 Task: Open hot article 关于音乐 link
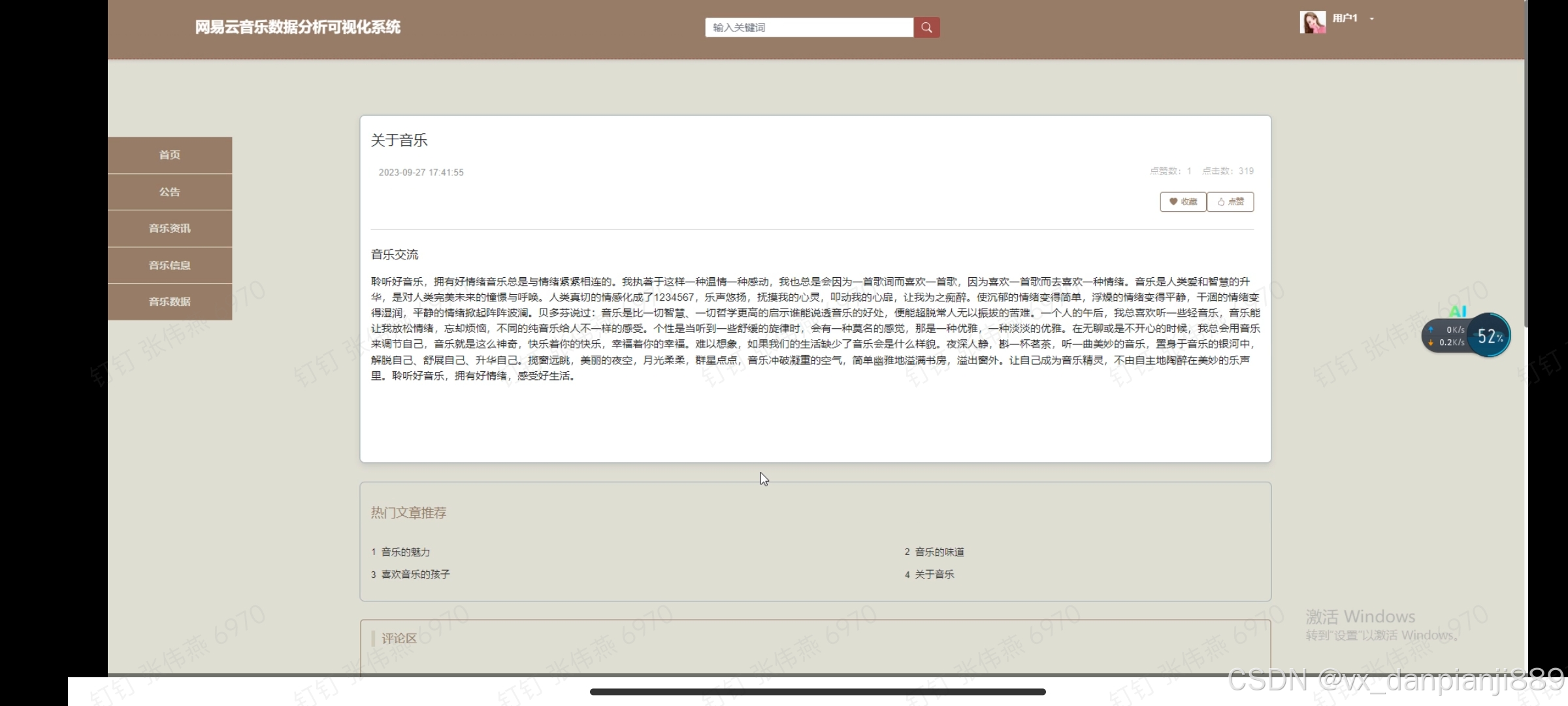[934, 575]
